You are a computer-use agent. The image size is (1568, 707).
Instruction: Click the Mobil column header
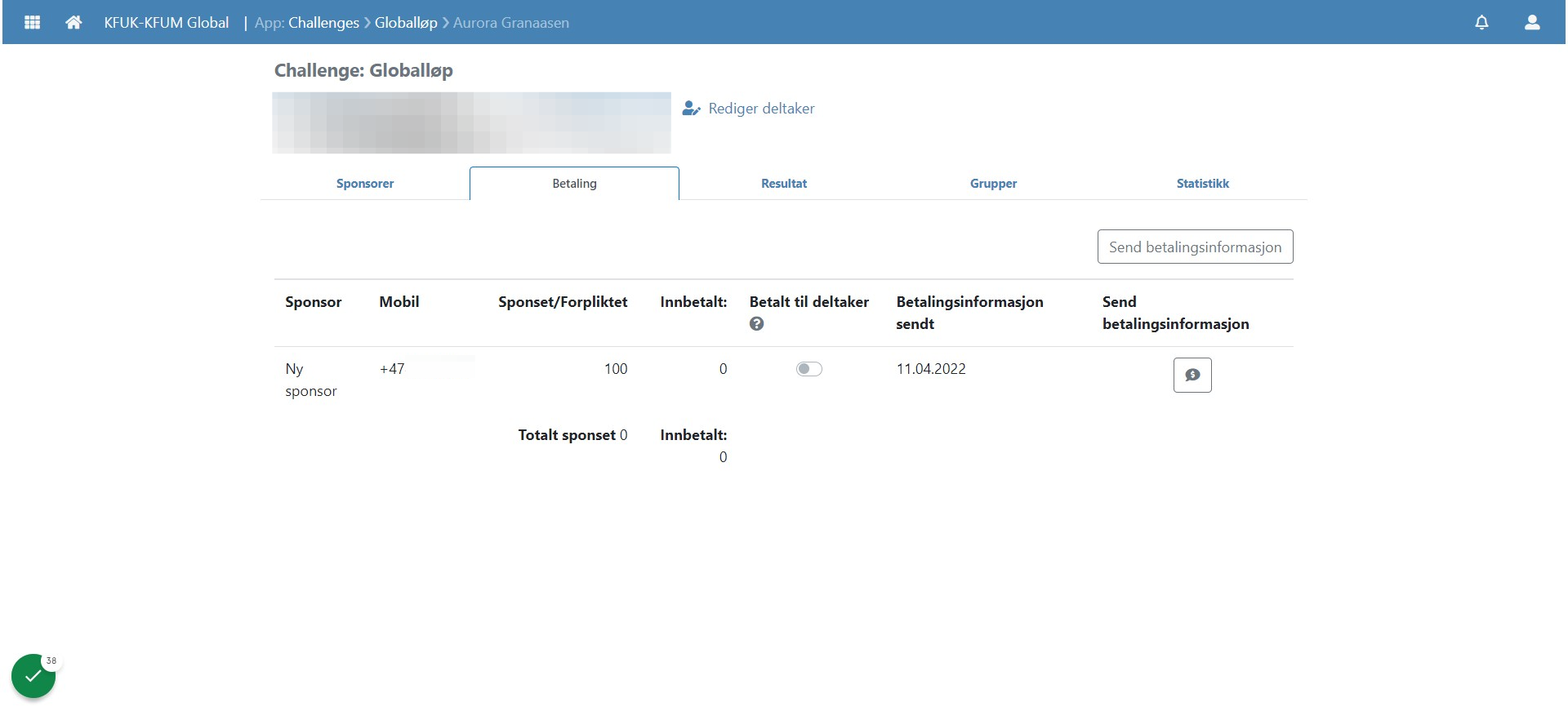pos(399,302)
